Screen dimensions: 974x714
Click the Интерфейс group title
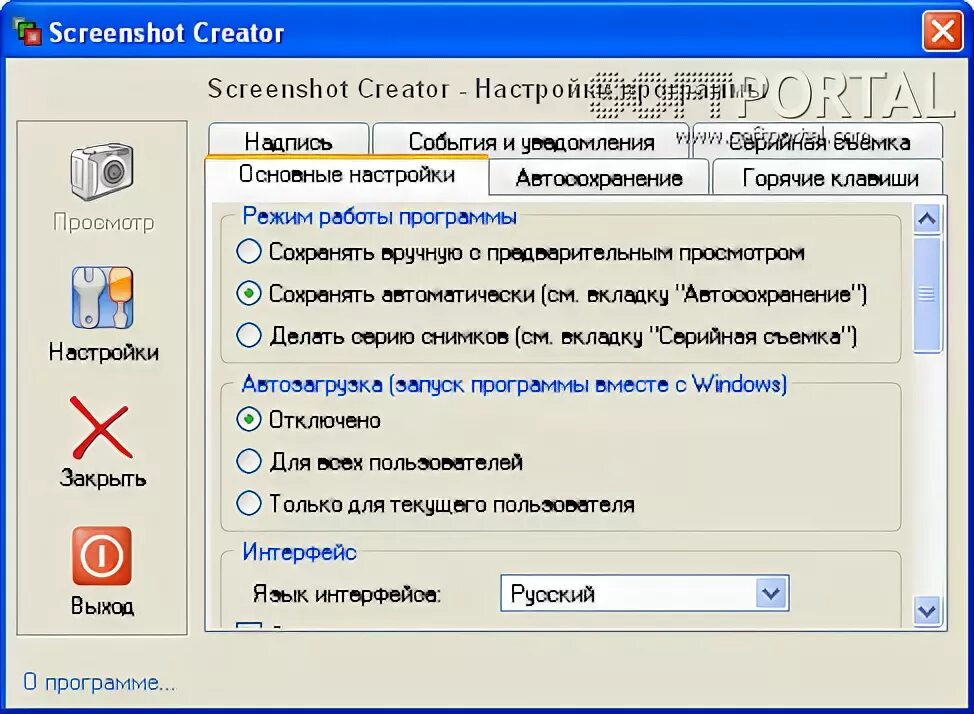[299, 552]
